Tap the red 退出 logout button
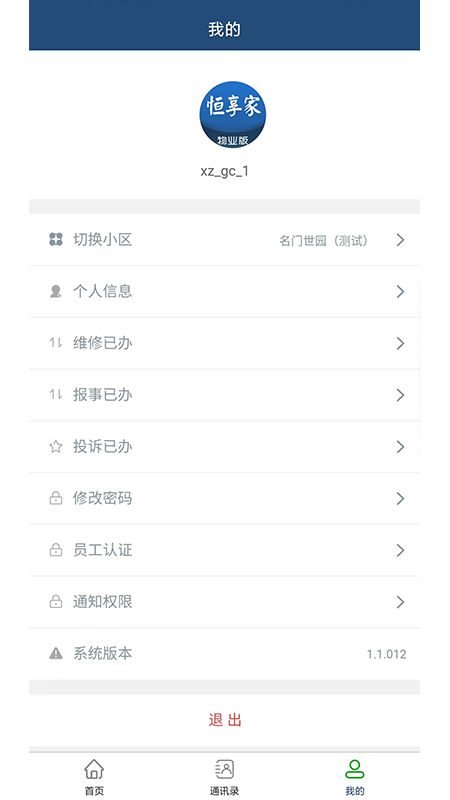Screen dimensions: 450x800 pos(224,720)
